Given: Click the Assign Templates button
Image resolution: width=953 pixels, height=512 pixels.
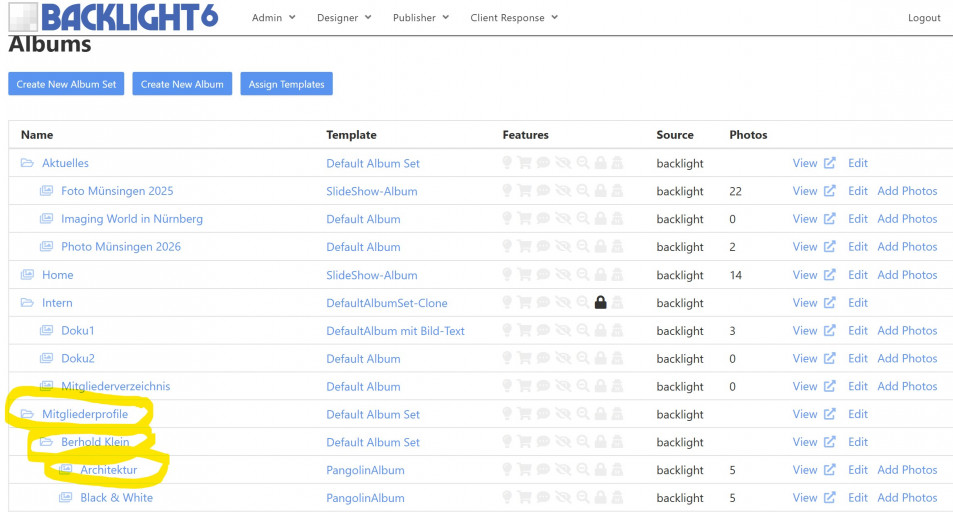Looking at the screenshot, I should pos(286,85).
